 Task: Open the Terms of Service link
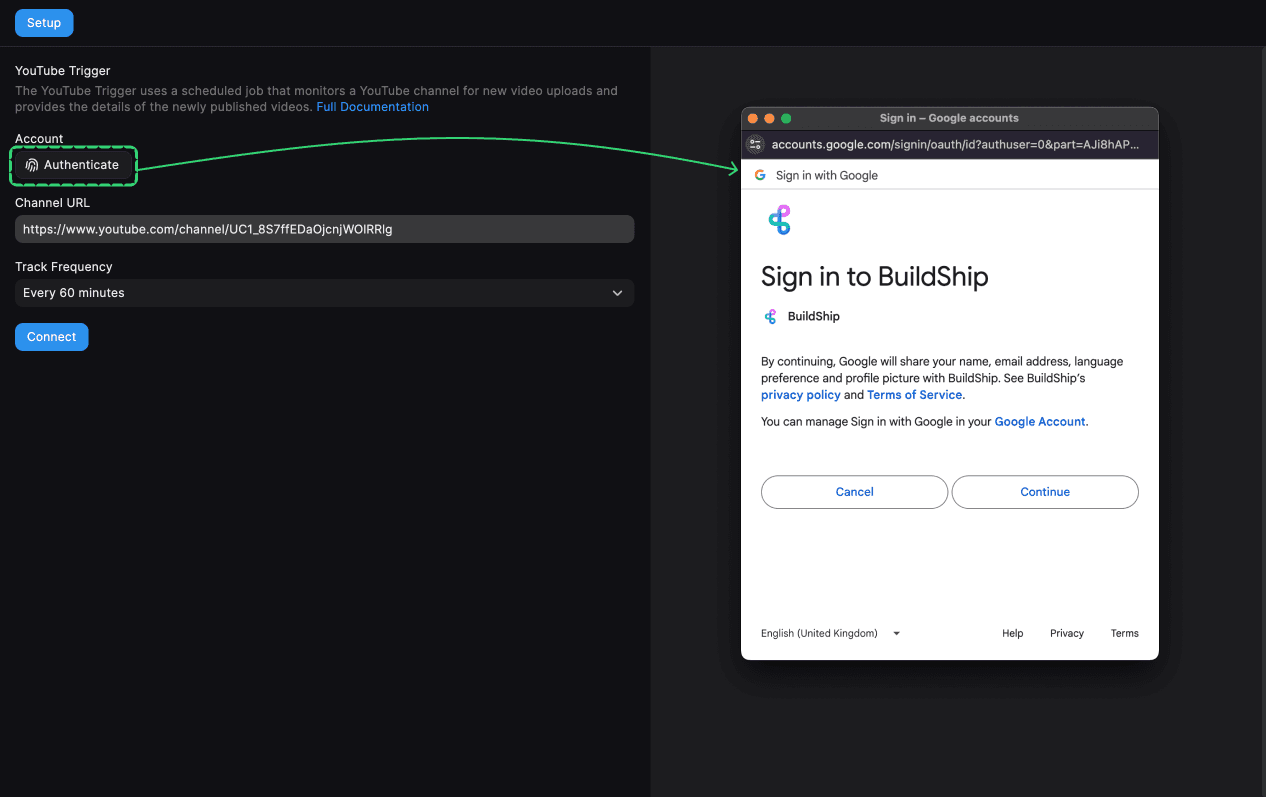(914, 395)
